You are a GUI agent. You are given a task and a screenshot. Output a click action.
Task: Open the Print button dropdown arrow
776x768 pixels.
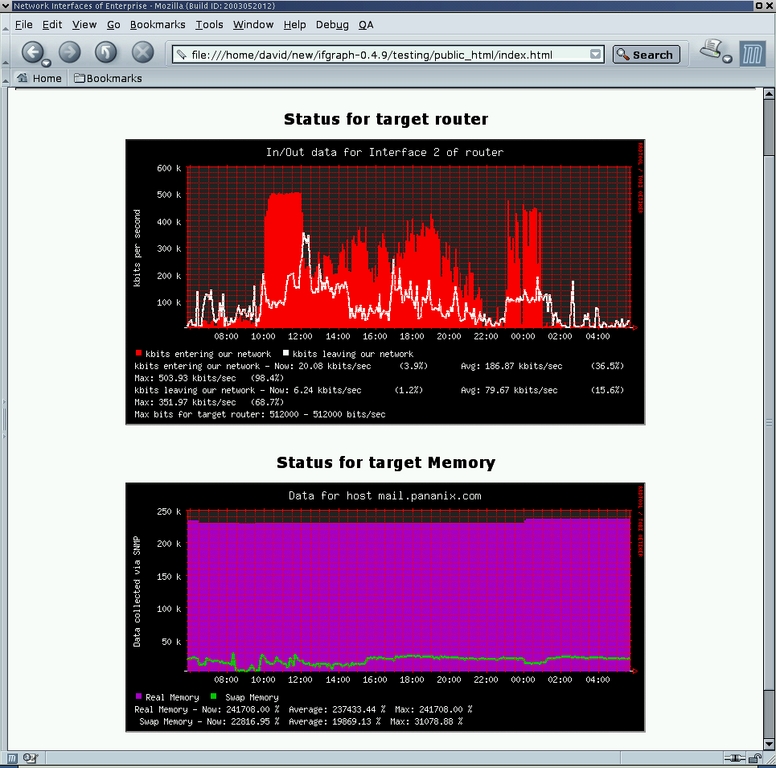pyautogui.click(x=727, y=60)
